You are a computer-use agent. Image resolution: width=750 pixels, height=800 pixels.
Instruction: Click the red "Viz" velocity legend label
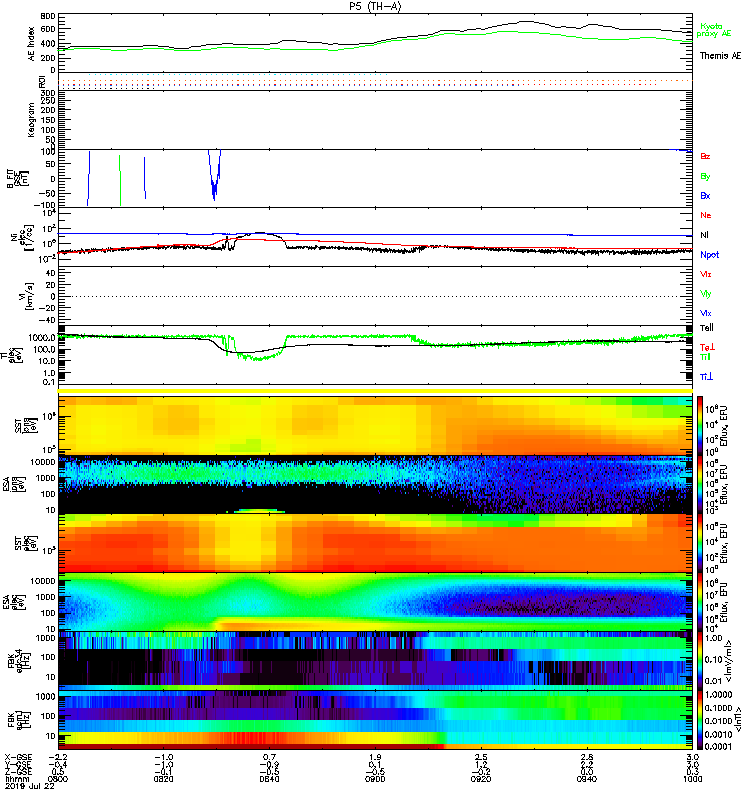pyautogui.click(x=705, y=274)
